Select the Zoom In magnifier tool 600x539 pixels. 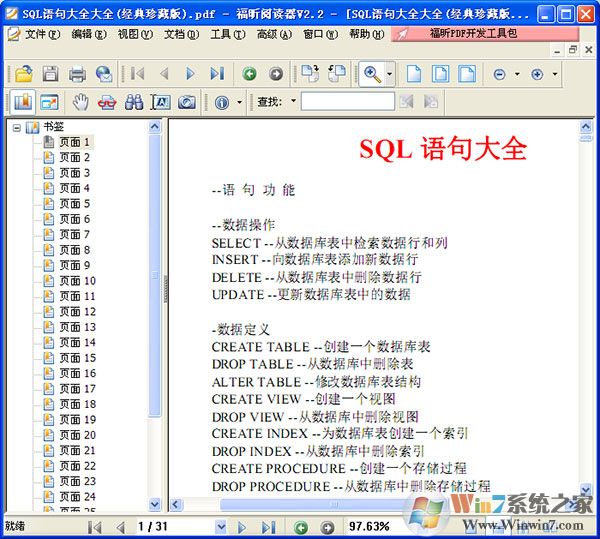pos(372,73)
